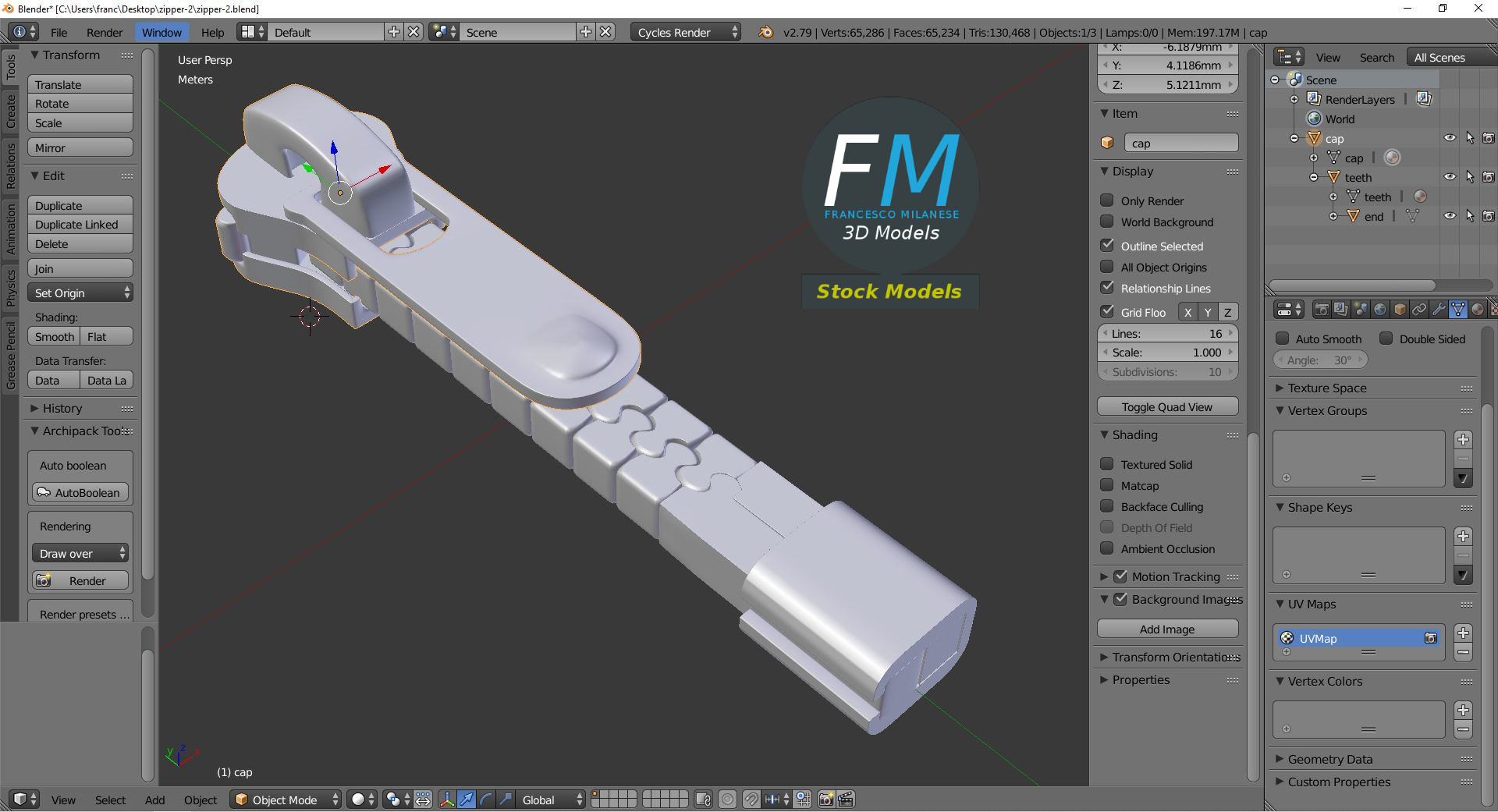Click the Translate button
Viewport: 1498px width, 812px height.
pos(80,84)
